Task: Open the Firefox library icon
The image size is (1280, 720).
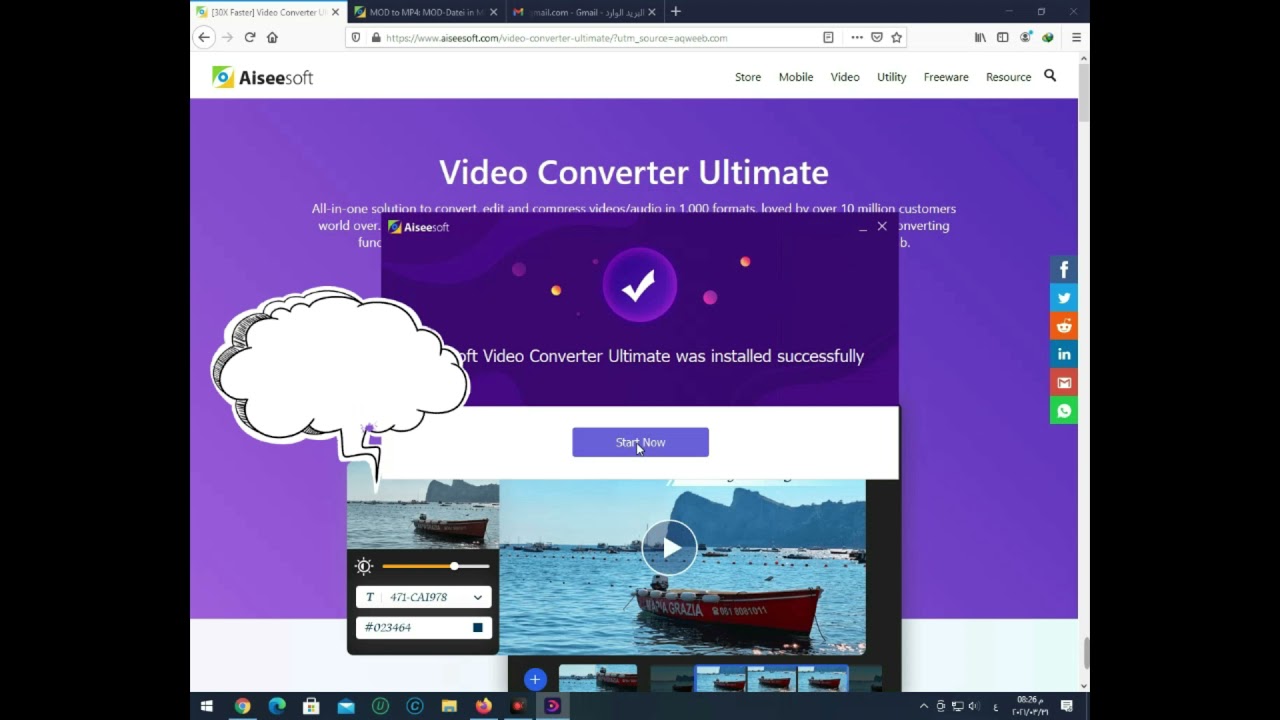Action: coord(980,37)
